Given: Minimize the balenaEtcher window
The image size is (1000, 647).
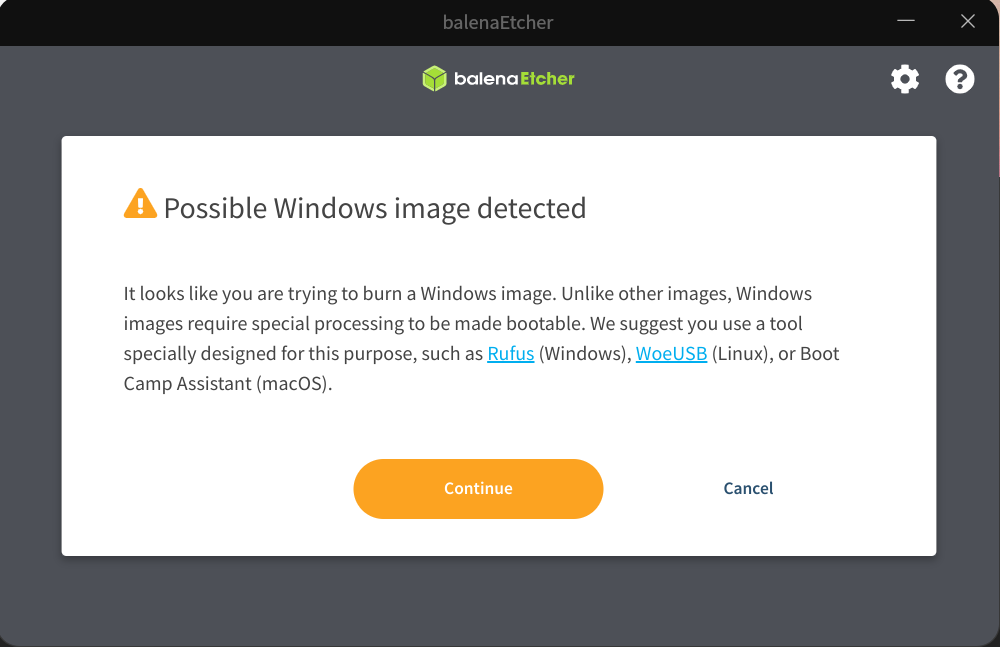Looking at the screenshot, I should point(906,21).
